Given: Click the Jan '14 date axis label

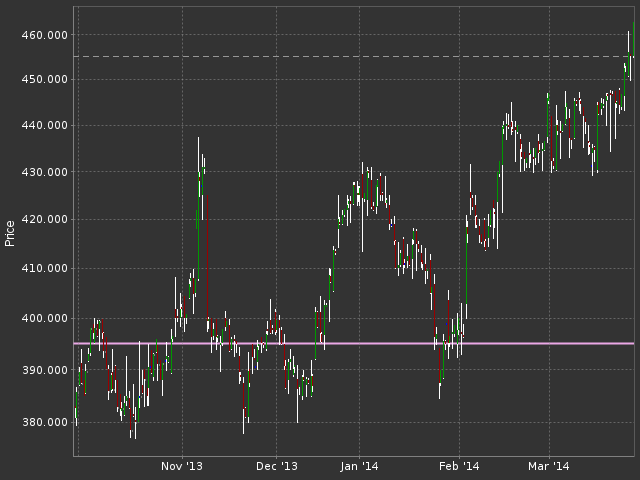Looking at the screenshot, I should coord(359,466).
